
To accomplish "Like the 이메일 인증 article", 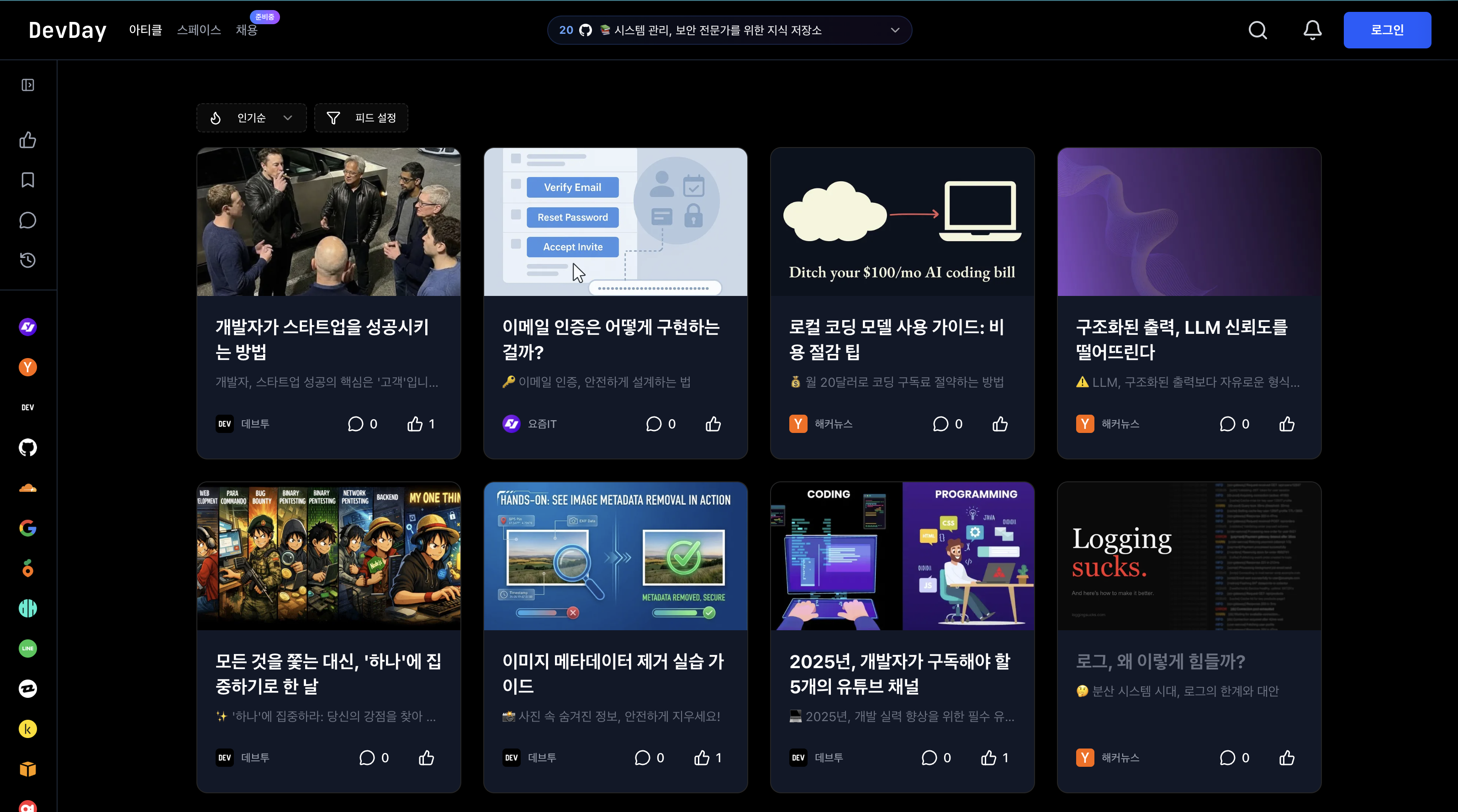I will (713, 424).
